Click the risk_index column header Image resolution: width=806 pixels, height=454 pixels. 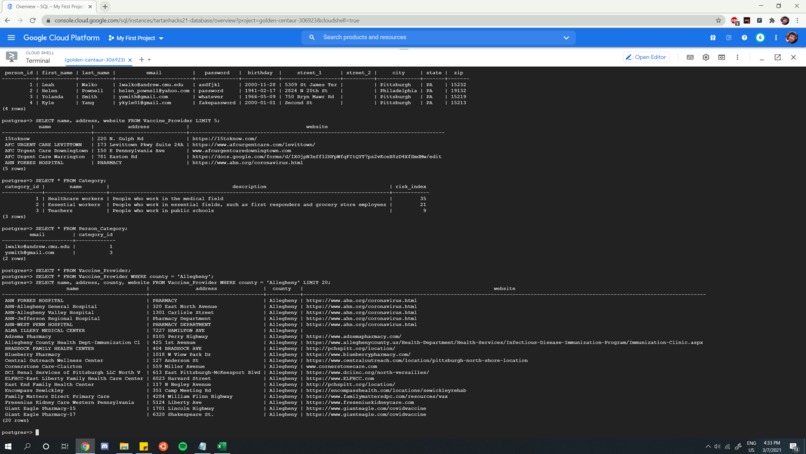pos(411,186)
